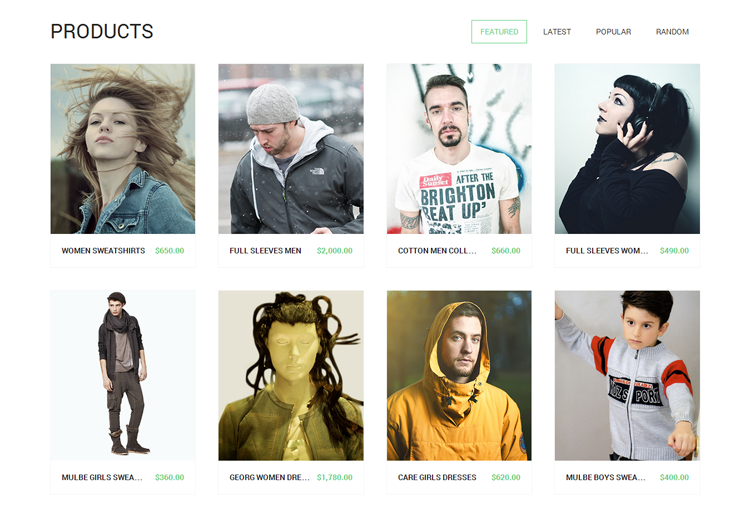Open the woman with headphones product image

(x=627, y=149)
